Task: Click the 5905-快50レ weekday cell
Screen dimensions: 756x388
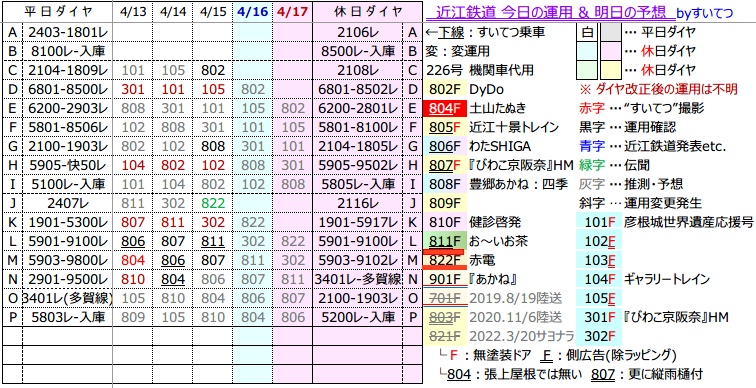Action: tap(68, 165)
